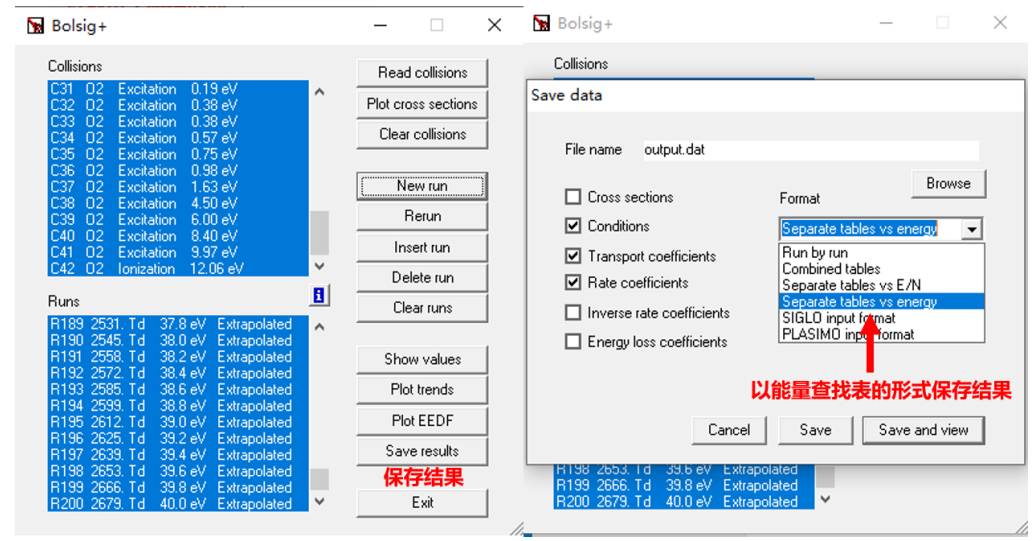Screen dimensions: 1035x541
Task: Click Clear collisions button
Action: [x=422, y=134]
